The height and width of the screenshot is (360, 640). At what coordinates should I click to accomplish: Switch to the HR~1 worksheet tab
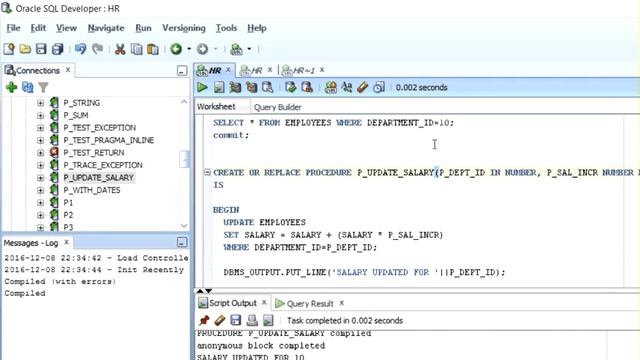click(304, 71)
